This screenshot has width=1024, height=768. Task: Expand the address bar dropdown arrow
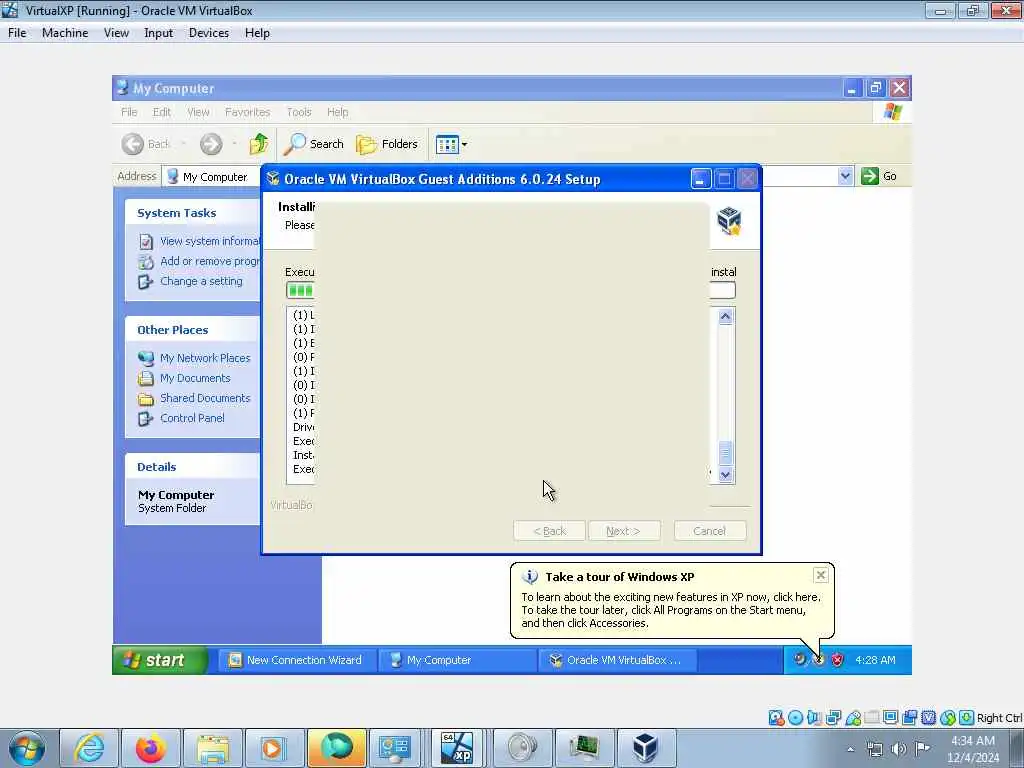click(x=845, y=176)
